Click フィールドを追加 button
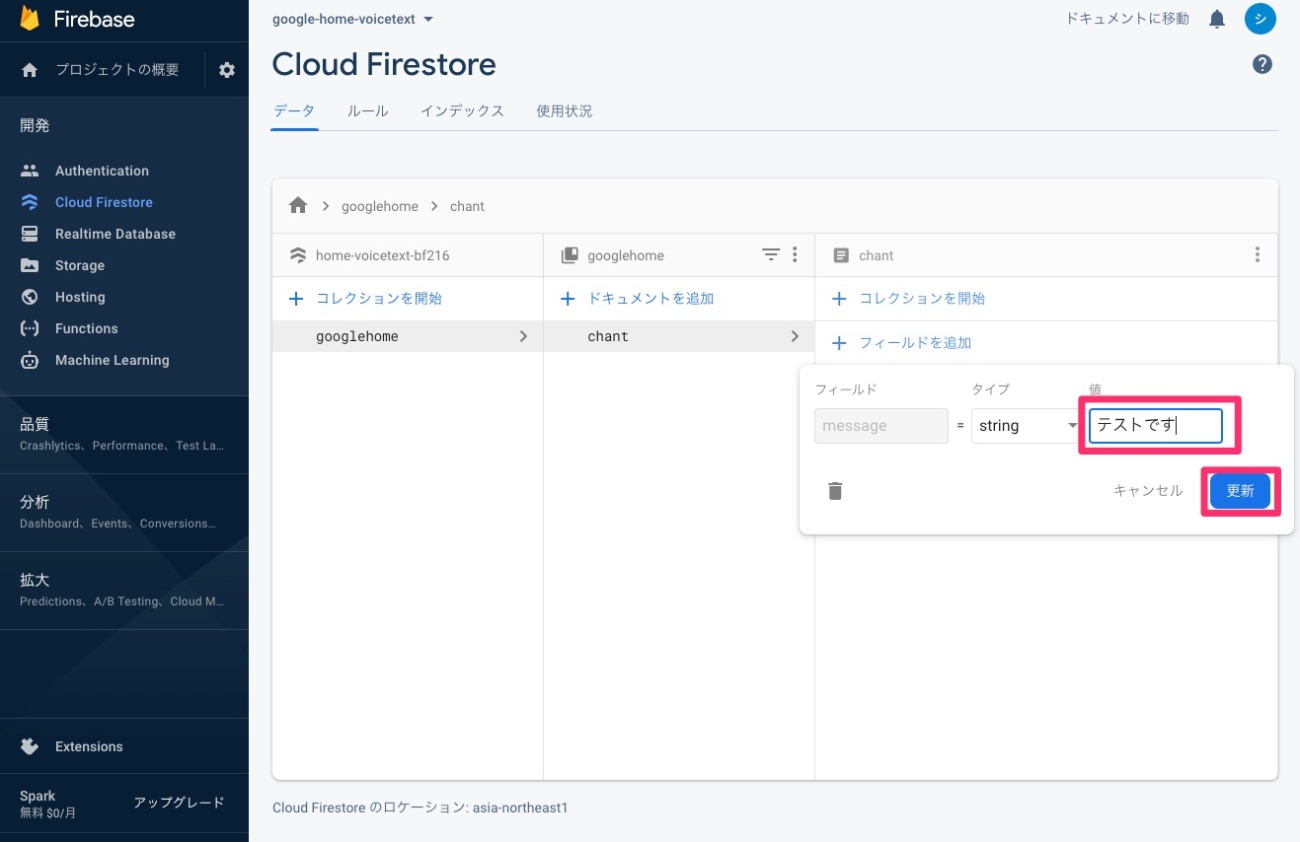This screenshot has width=1300, height=842. coord(901,342)
